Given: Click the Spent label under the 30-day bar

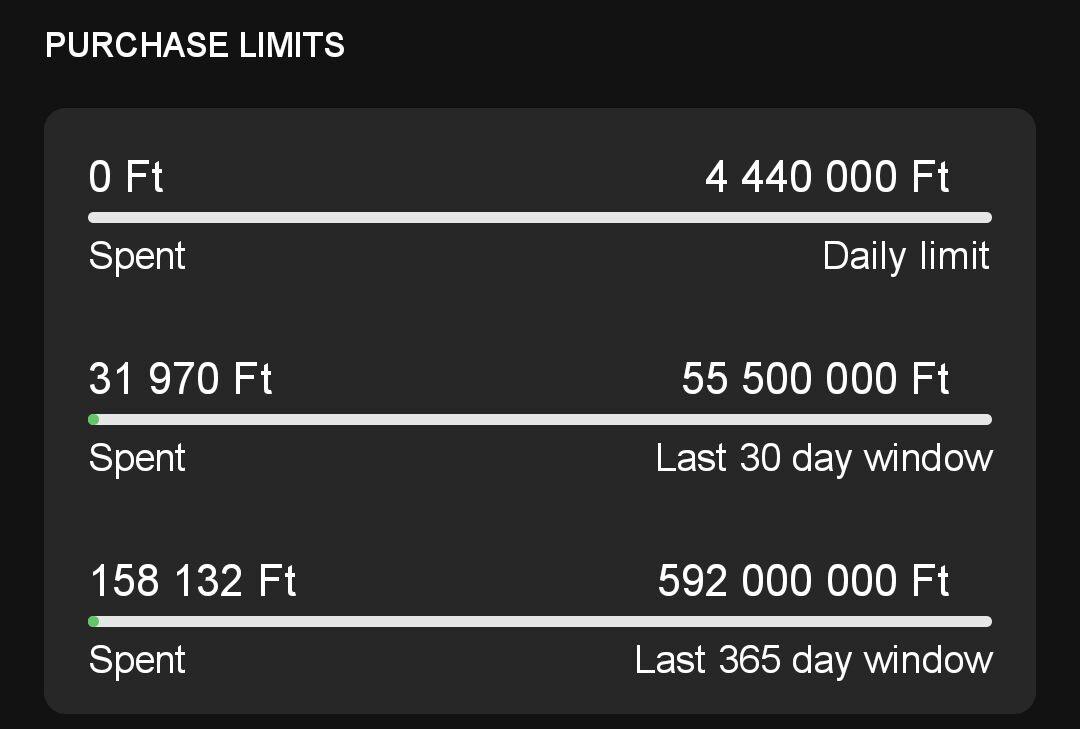Looking at the screenshot, I should click(137, 458).
